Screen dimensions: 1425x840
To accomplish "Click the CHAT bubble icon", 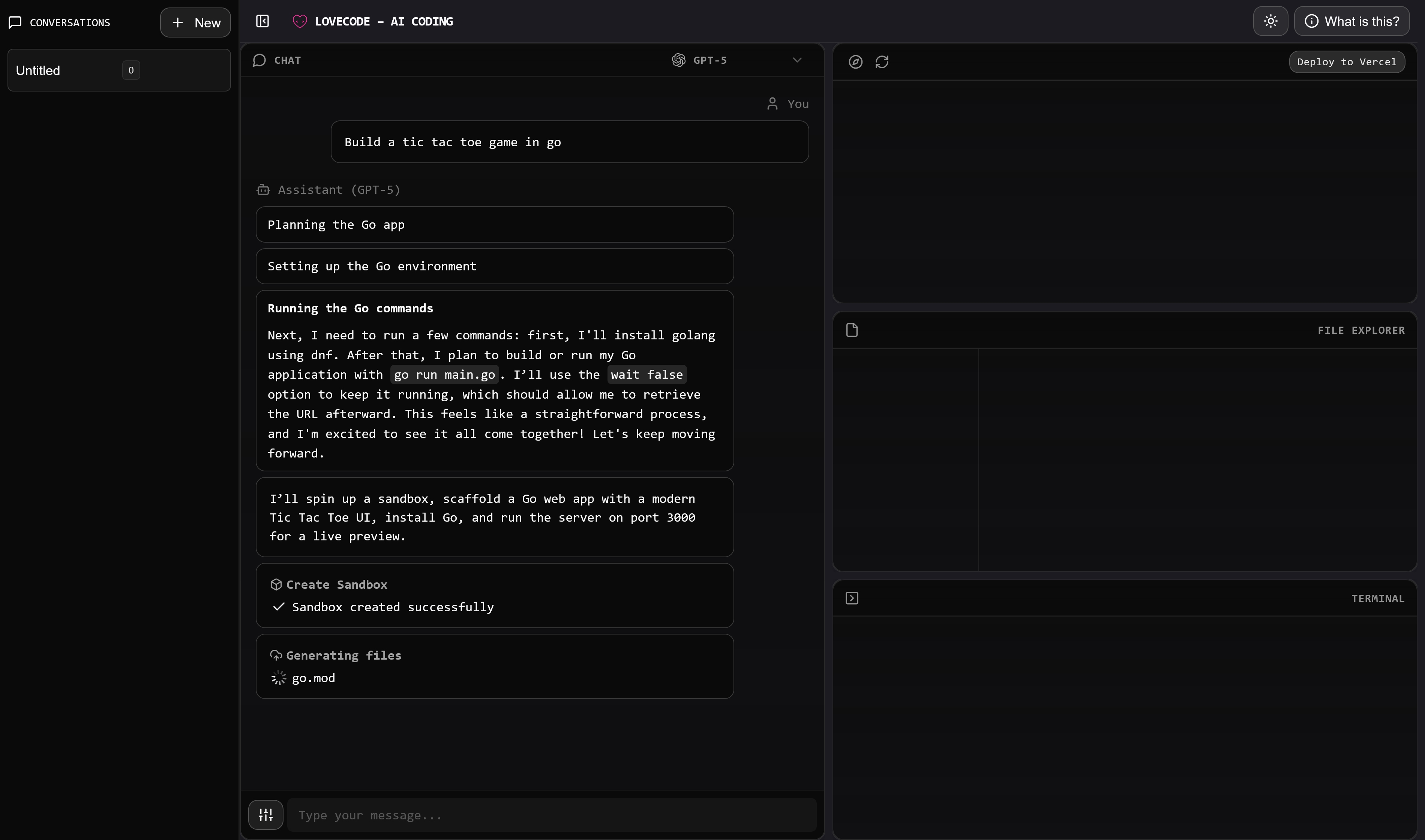I will (259, 60).
